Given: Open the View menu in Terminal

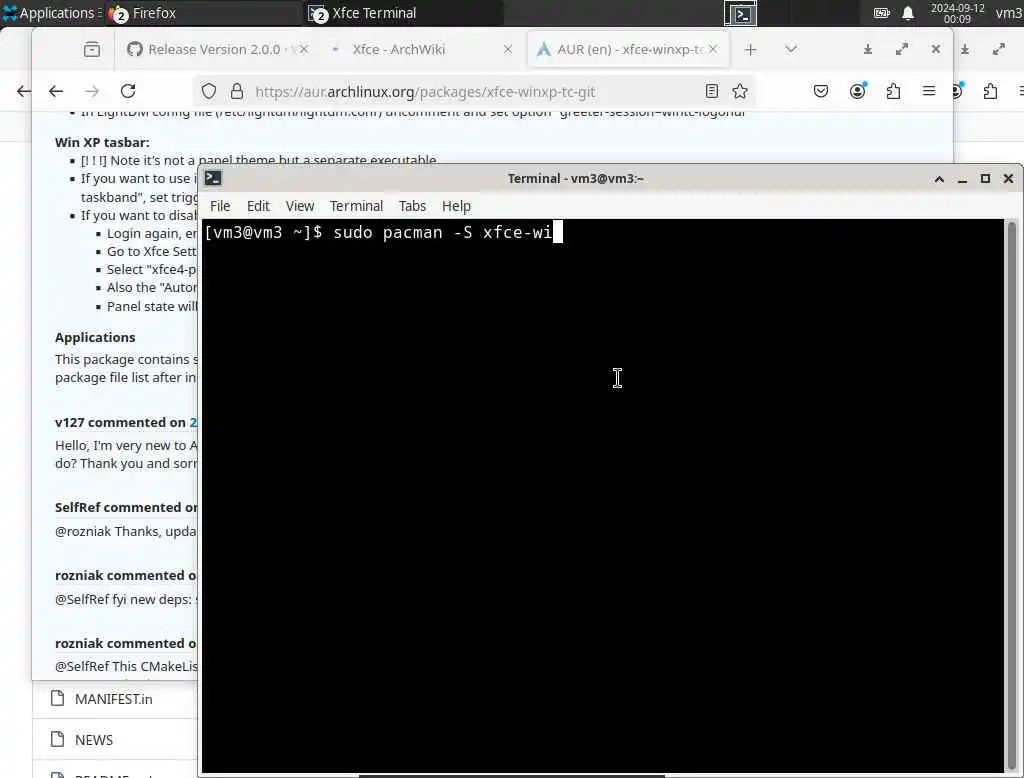Looking at the screenshot, I should [x=300, y=206].
